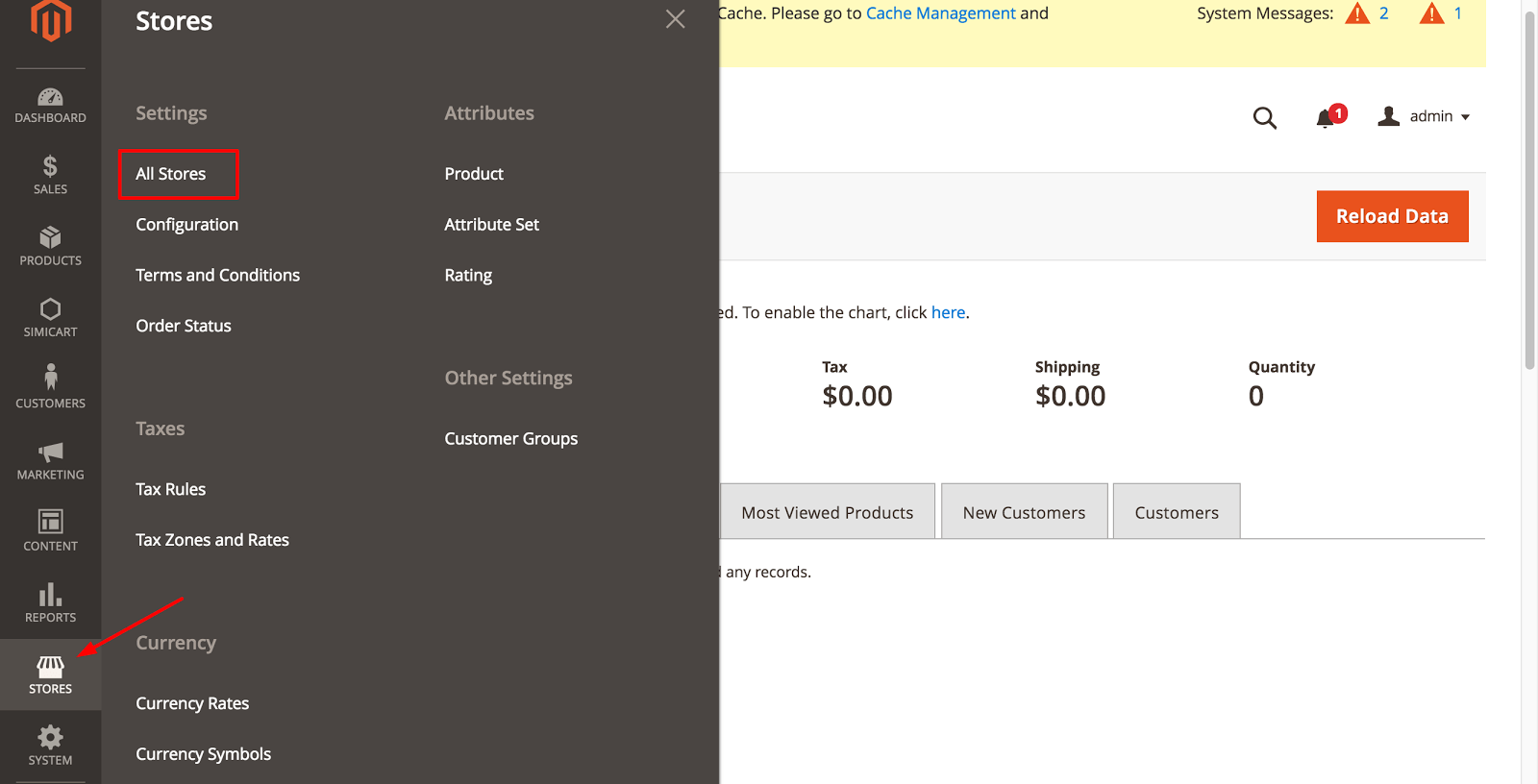This screenshot has width=1538, height=784.
Task: Open Rating attributes
Action: tap(468, 276)
